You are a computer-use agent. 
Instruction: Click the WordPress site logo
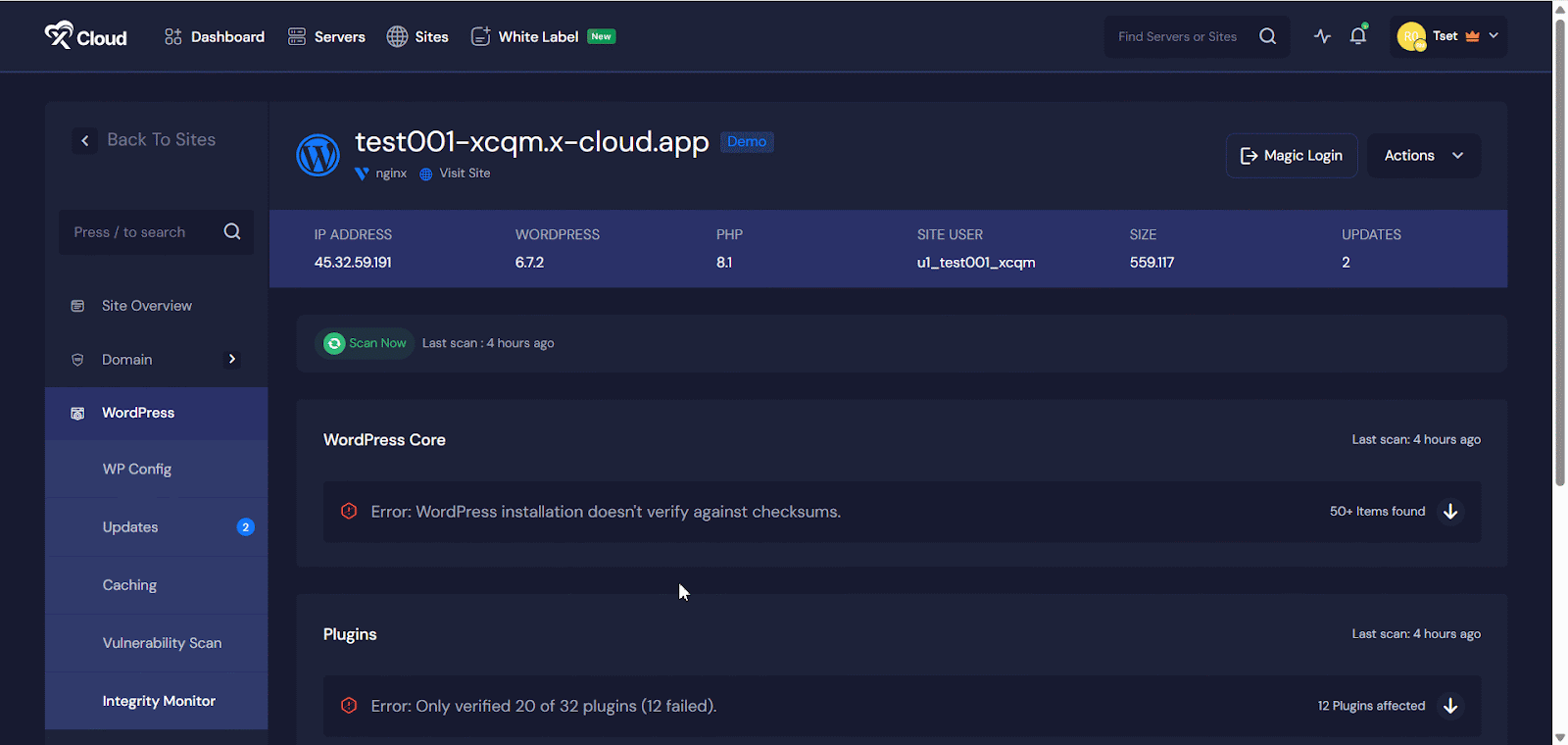point(318,155)
